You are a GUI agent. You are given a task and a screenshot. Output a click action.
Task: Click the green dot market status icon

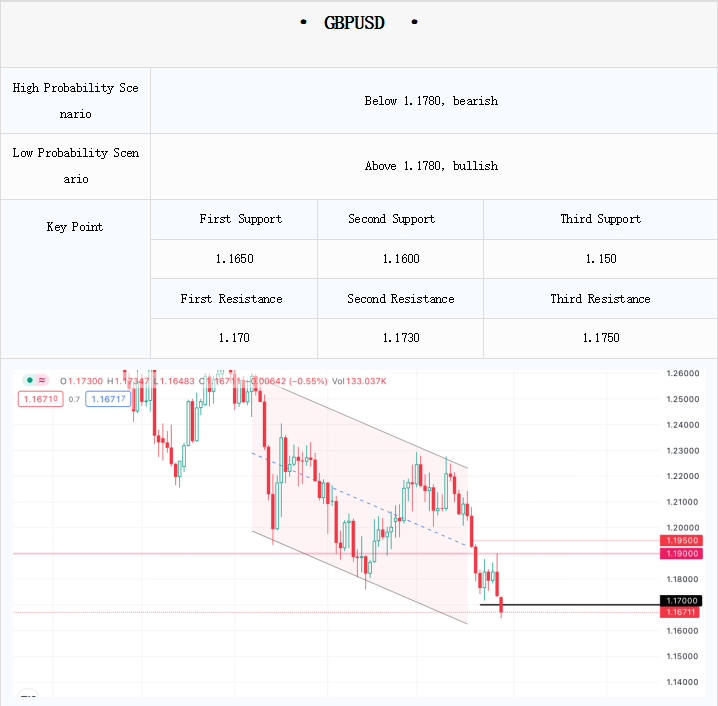(30, 380)
